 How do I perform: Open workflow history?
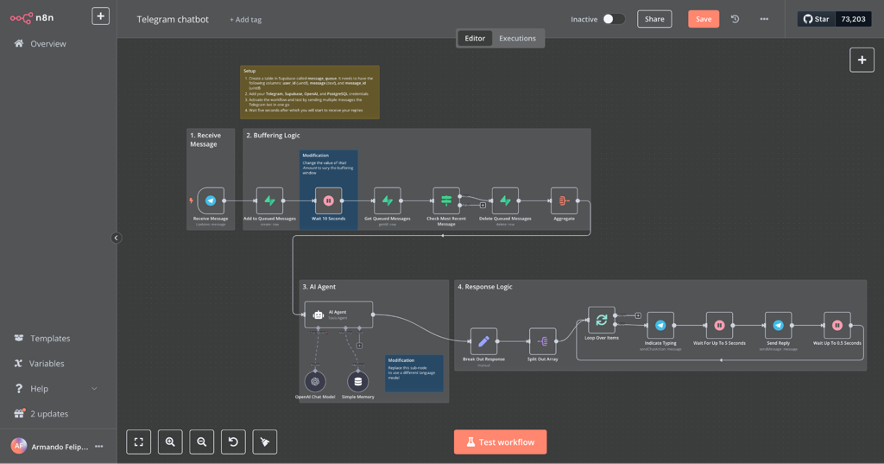(x=735, y=19)
